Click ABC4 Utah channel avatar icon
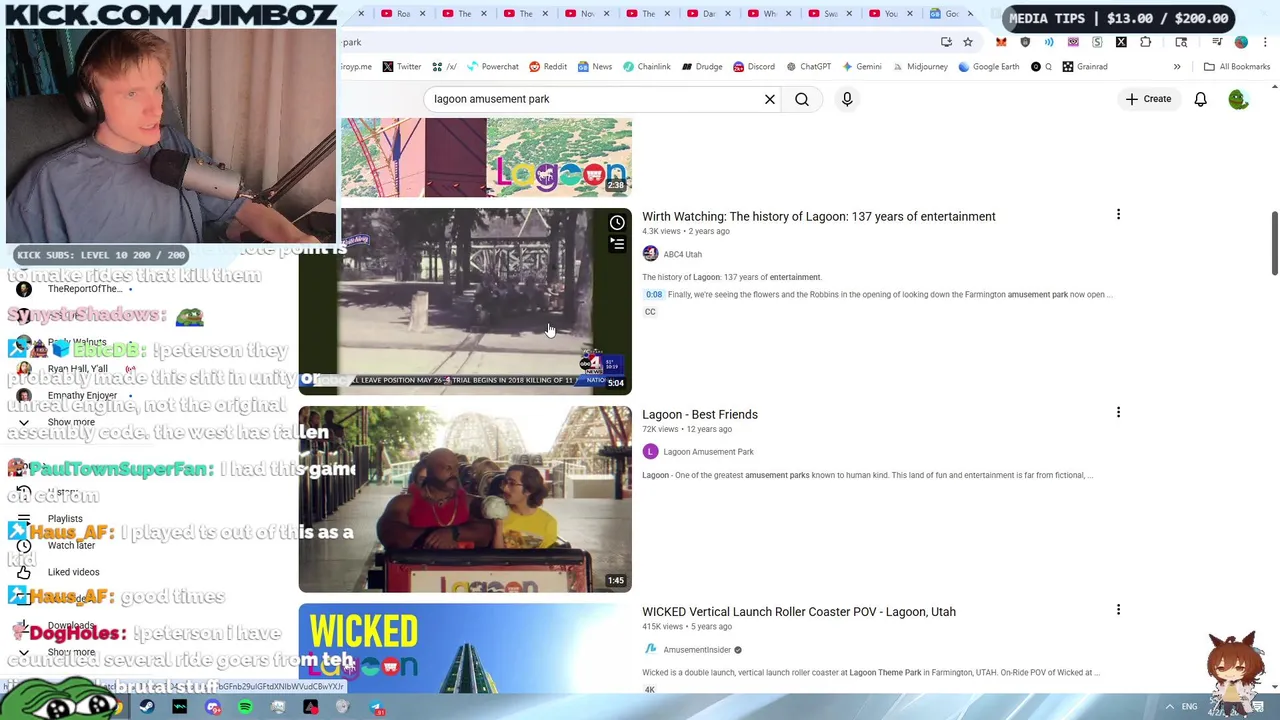The image size is (1280, 720). pyautogui.click(x=650, y=254)
